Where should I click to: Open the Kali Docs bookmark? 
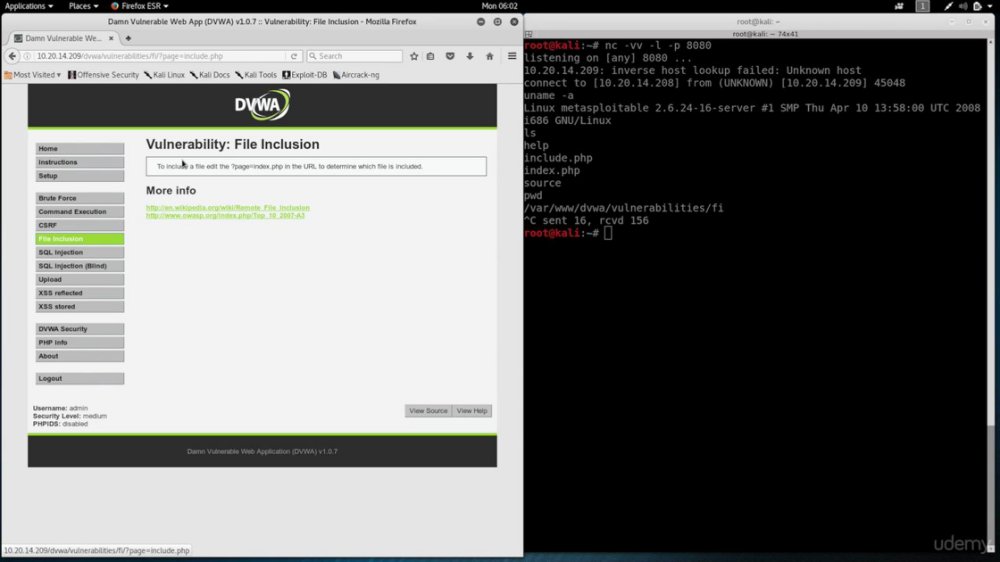[x=210, y=75]
